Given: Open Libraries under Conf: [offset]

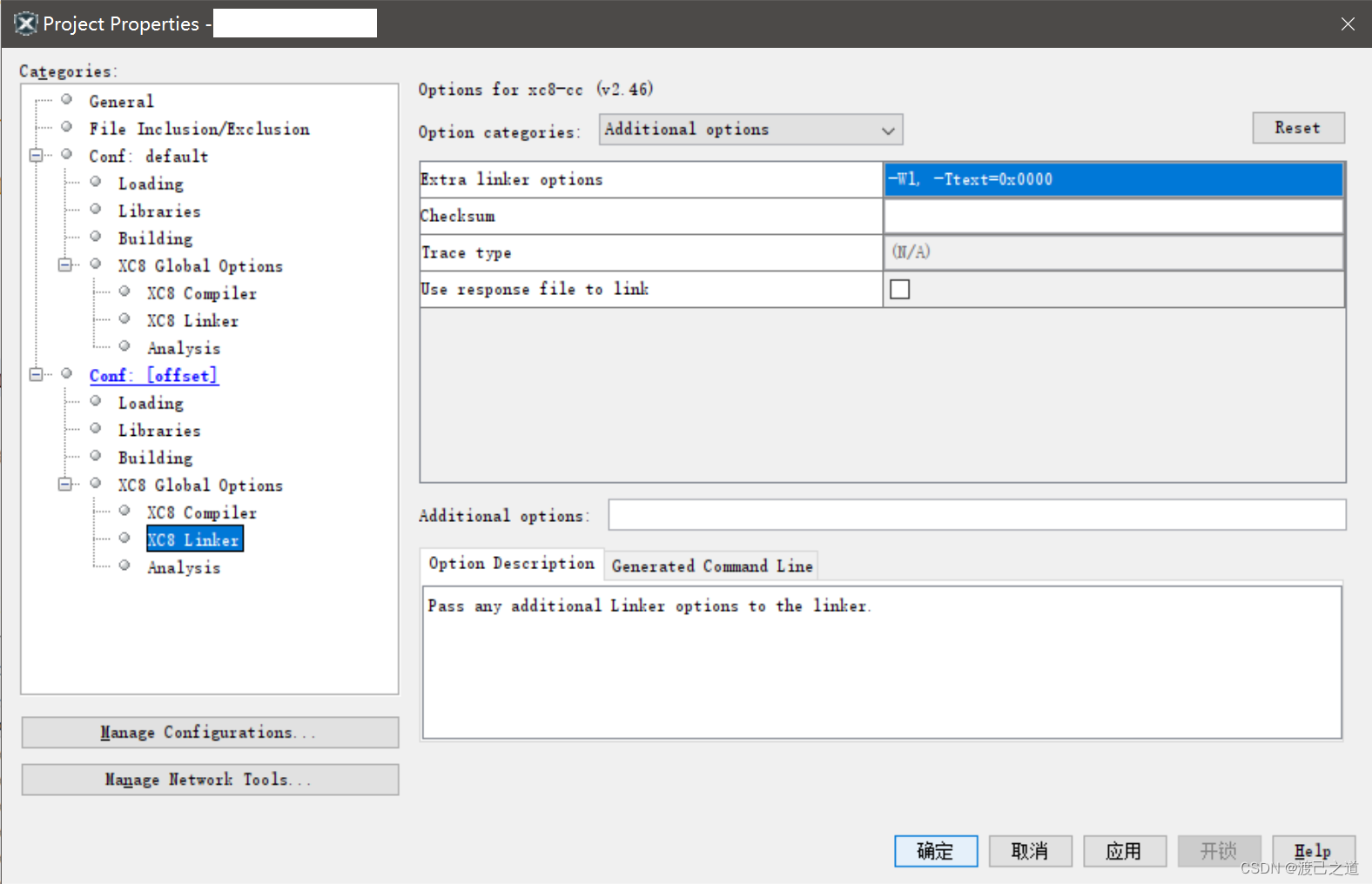Looking at the screenshot, I should tap(159, 431).
